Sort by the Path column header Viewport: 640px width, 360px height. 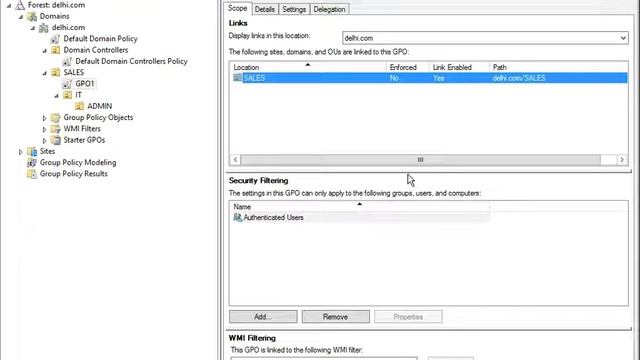click(558, 67)
